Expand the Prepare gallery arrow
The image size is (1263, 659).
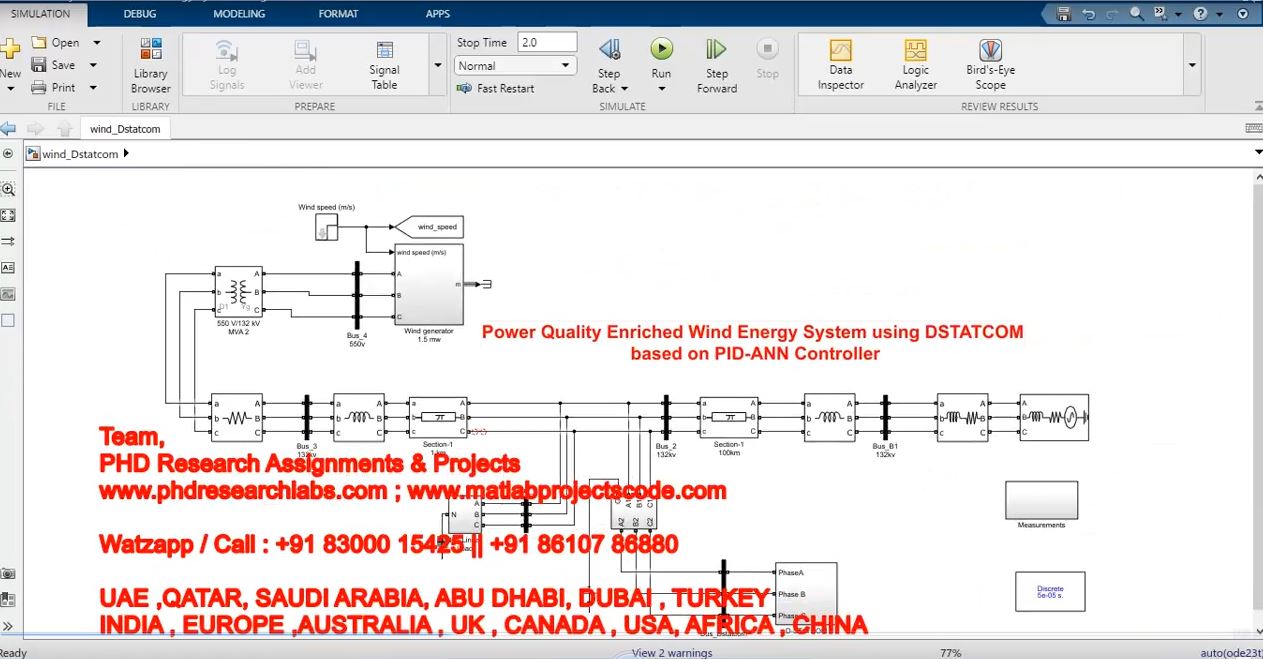(437, 66)
